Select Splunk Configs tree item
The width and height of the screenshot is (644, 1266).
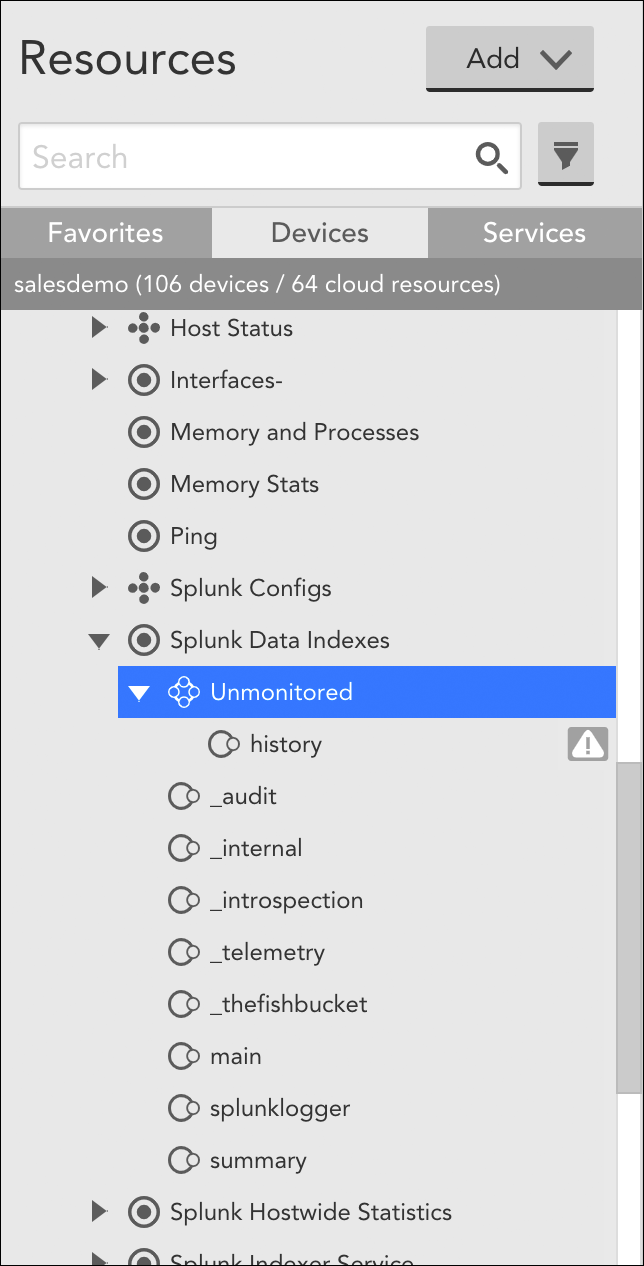(x=251, y=588)
